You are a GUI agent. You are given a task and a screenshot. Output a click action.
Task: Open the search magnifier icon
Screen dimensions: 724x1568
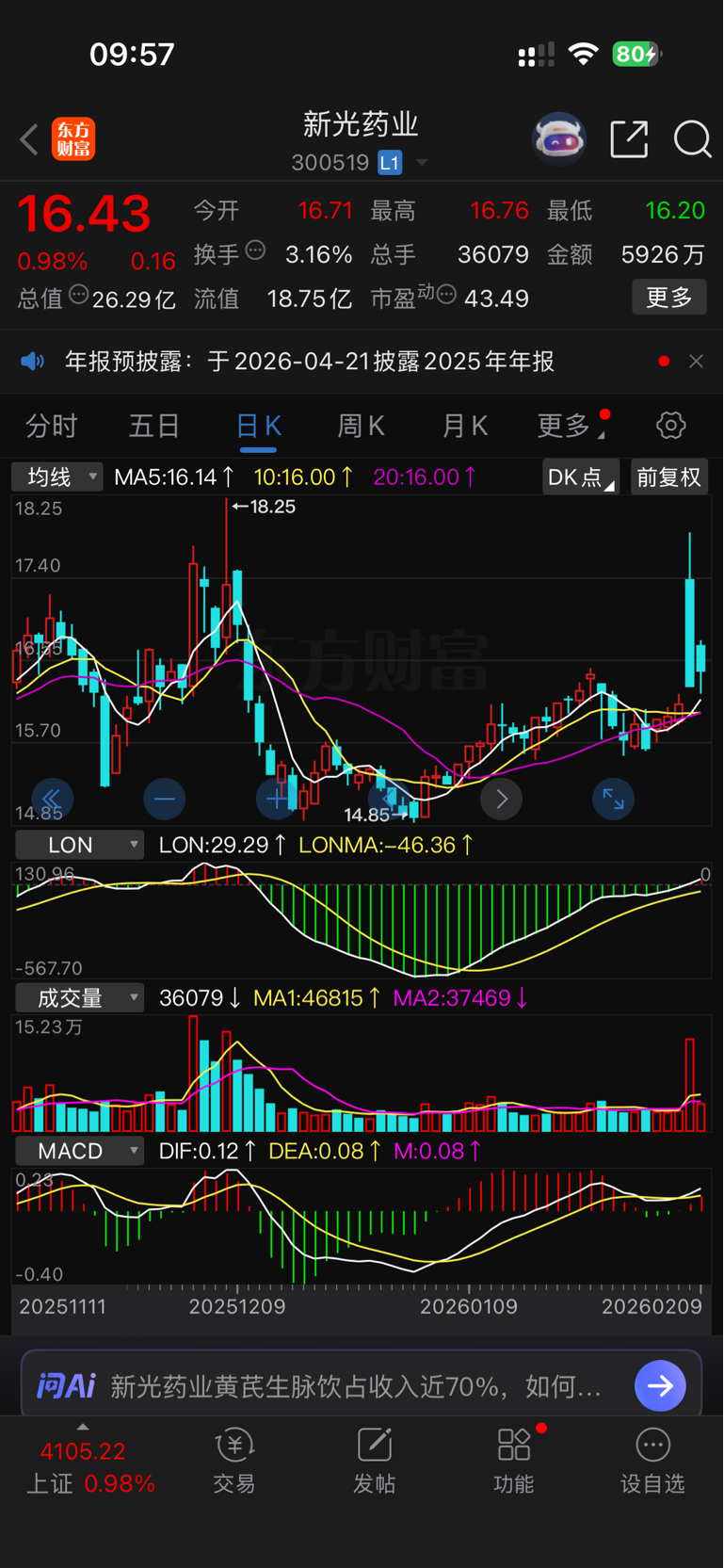coord(693,139)
